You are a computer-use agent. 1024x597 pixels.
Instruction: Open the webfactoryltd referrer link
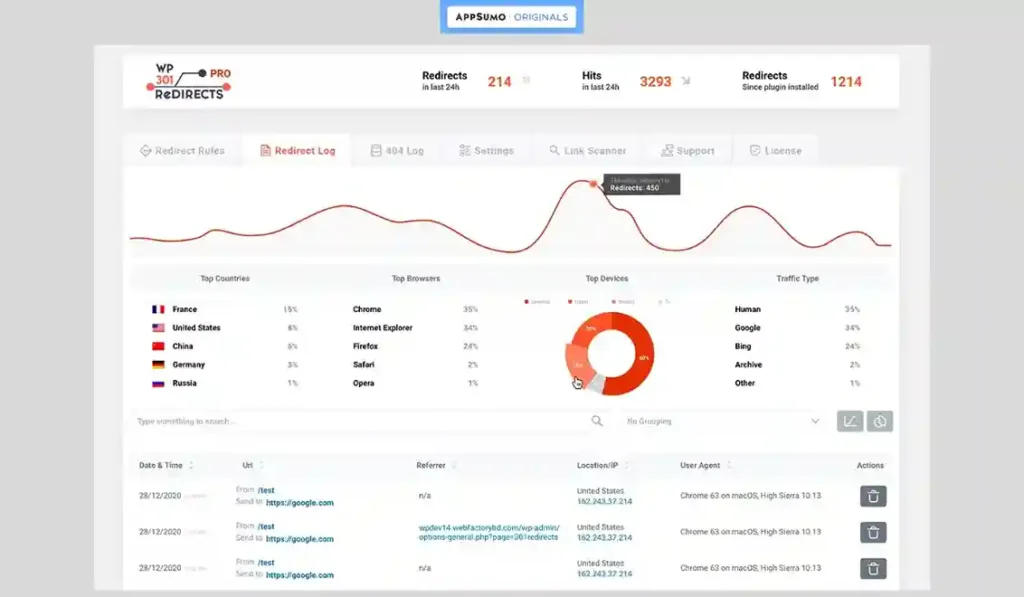(488, 532)
